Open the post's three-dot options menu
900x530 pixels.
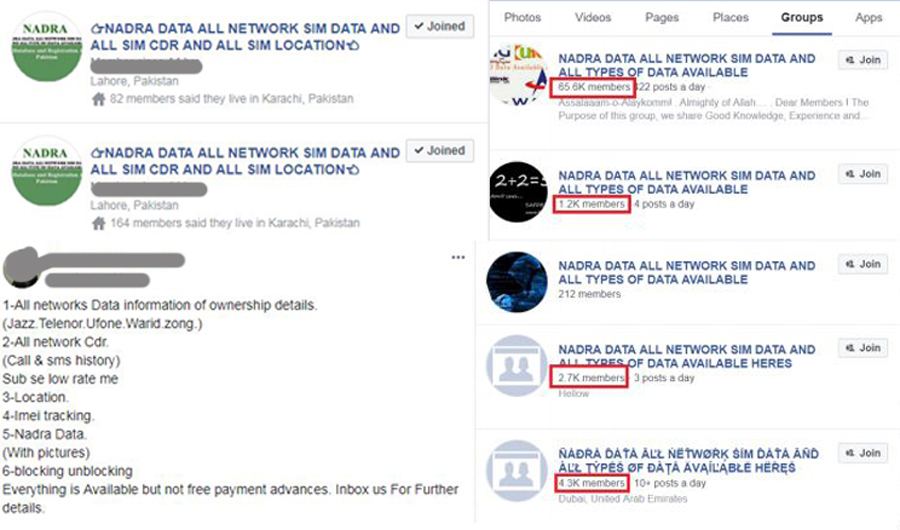click(458, 257)
